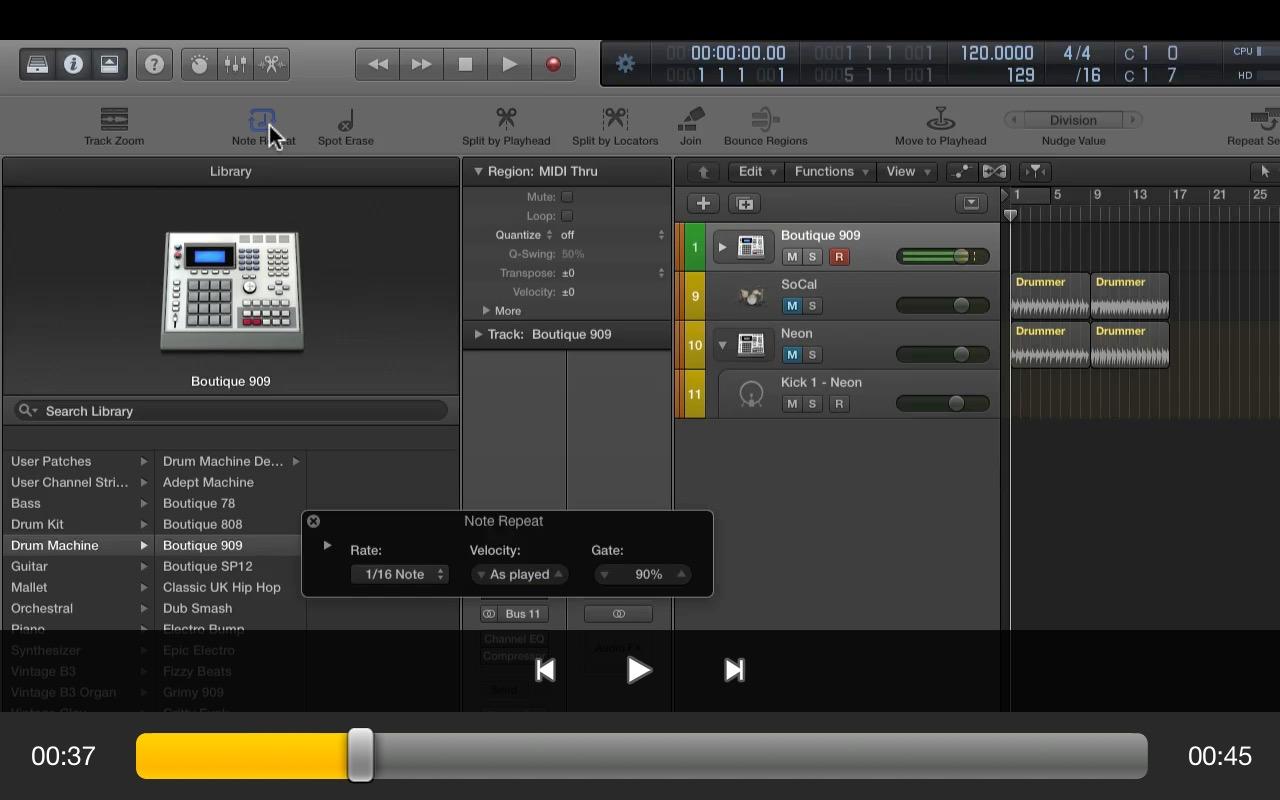
Task: Select the Guitar library category
Action: (x=29, y=566)
